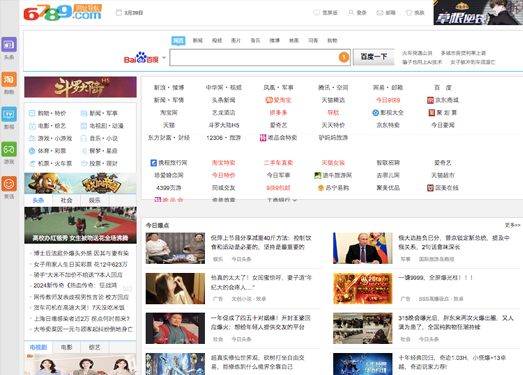Click the 携程旅行网 blue icon link
This screenshot has width=523, height=375.
tap(169, 163)
